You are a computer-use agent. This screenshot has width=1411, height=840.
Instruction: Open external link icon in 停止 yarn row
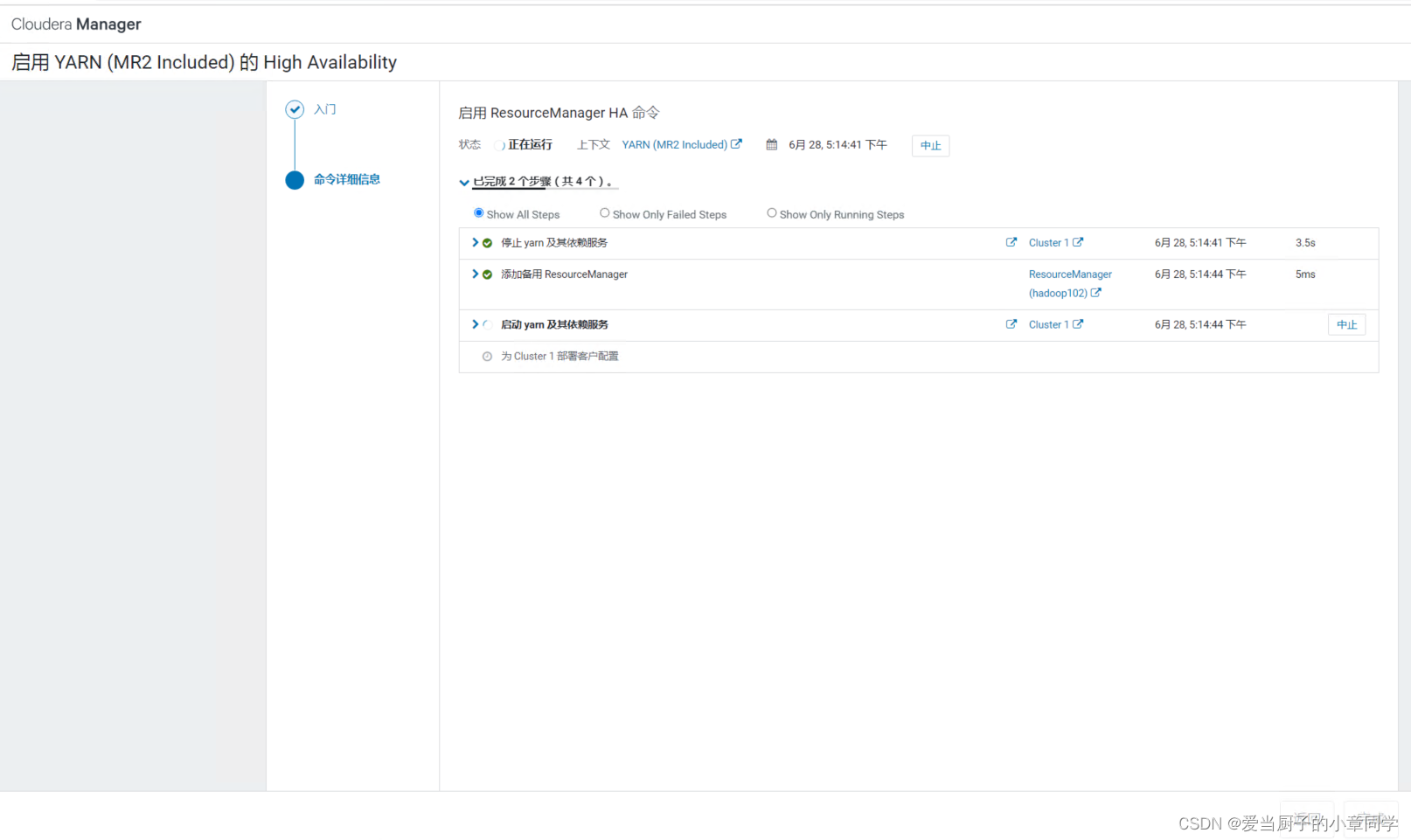point(1011,242)
